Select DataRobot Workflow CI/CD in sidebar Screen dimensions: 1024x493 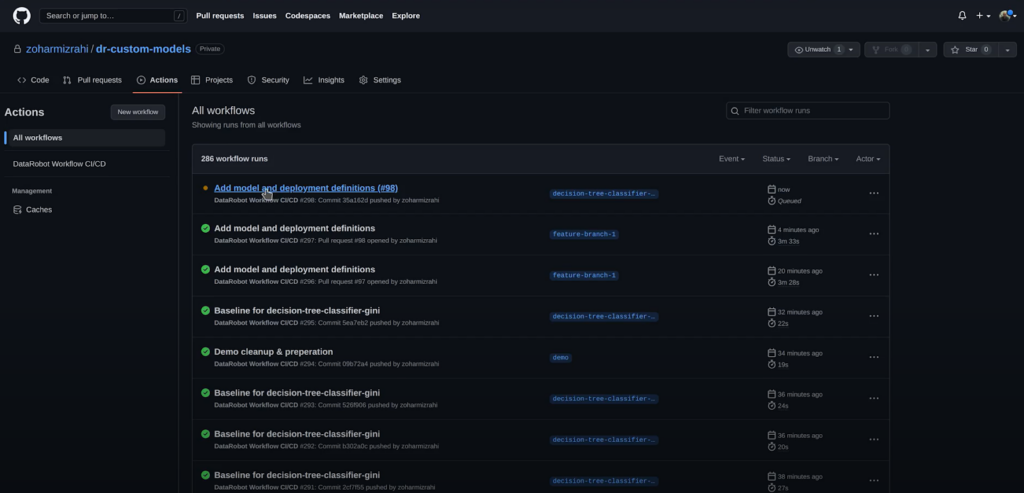pos(59,164)
